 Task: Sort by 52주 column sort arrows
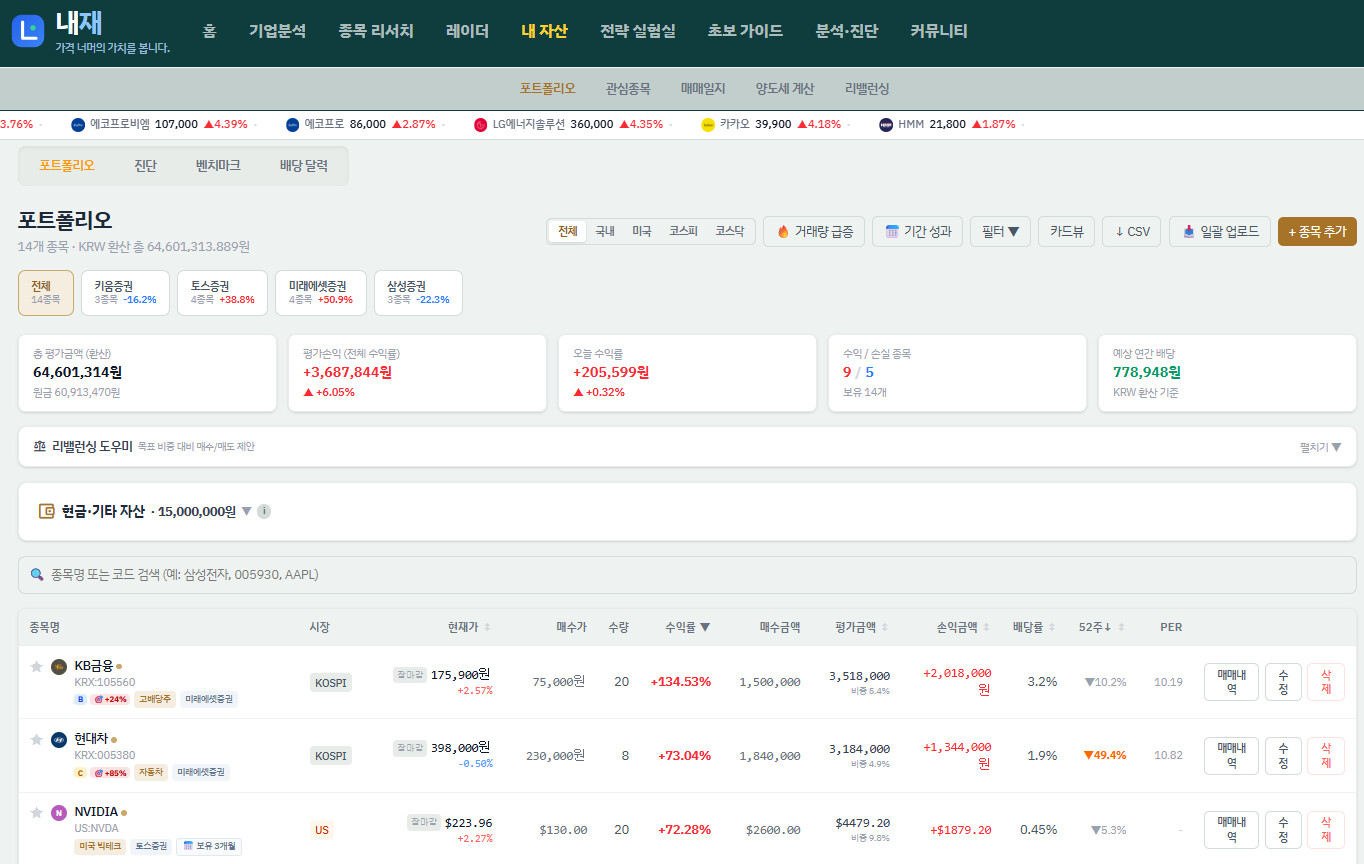(1121, 627)
